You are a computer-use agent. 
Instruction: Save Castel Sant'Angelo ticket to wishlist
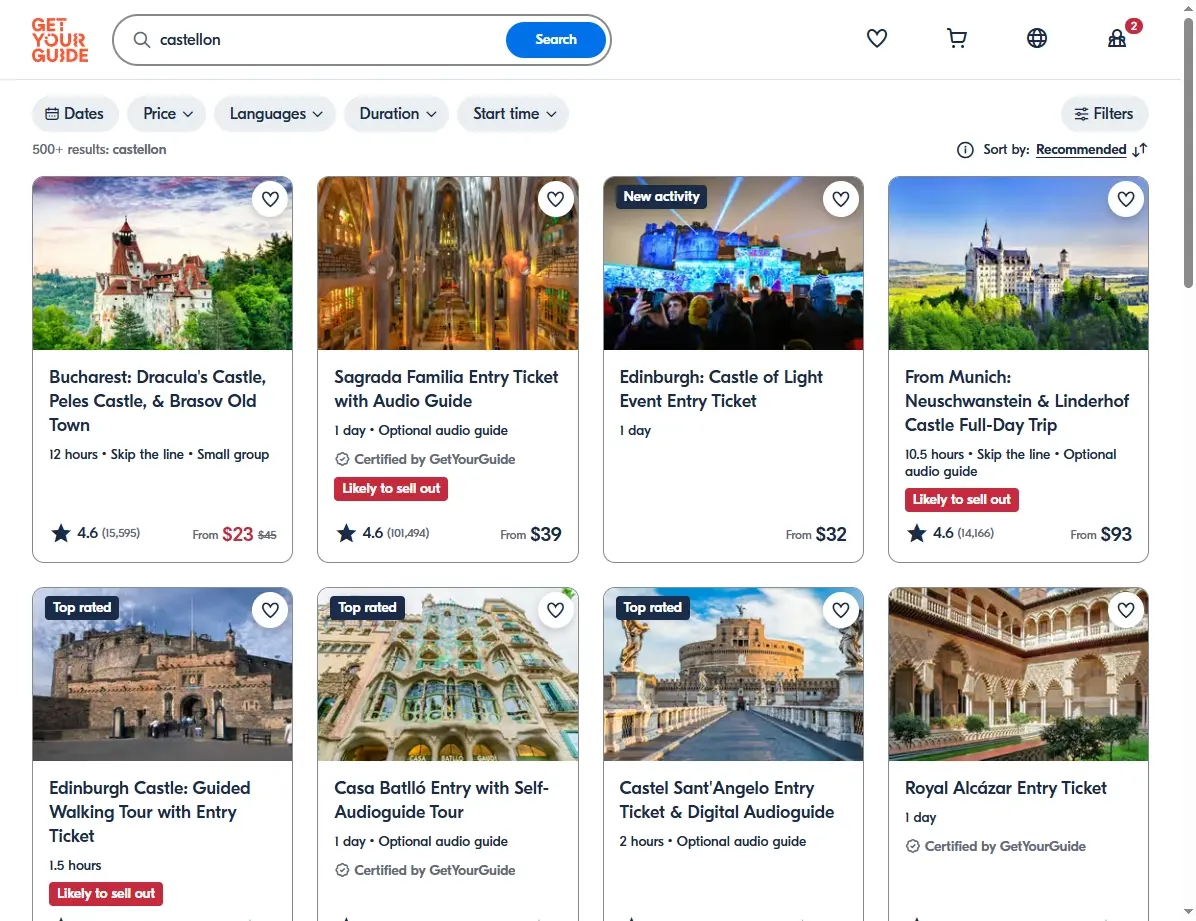[x=841, y=610]
